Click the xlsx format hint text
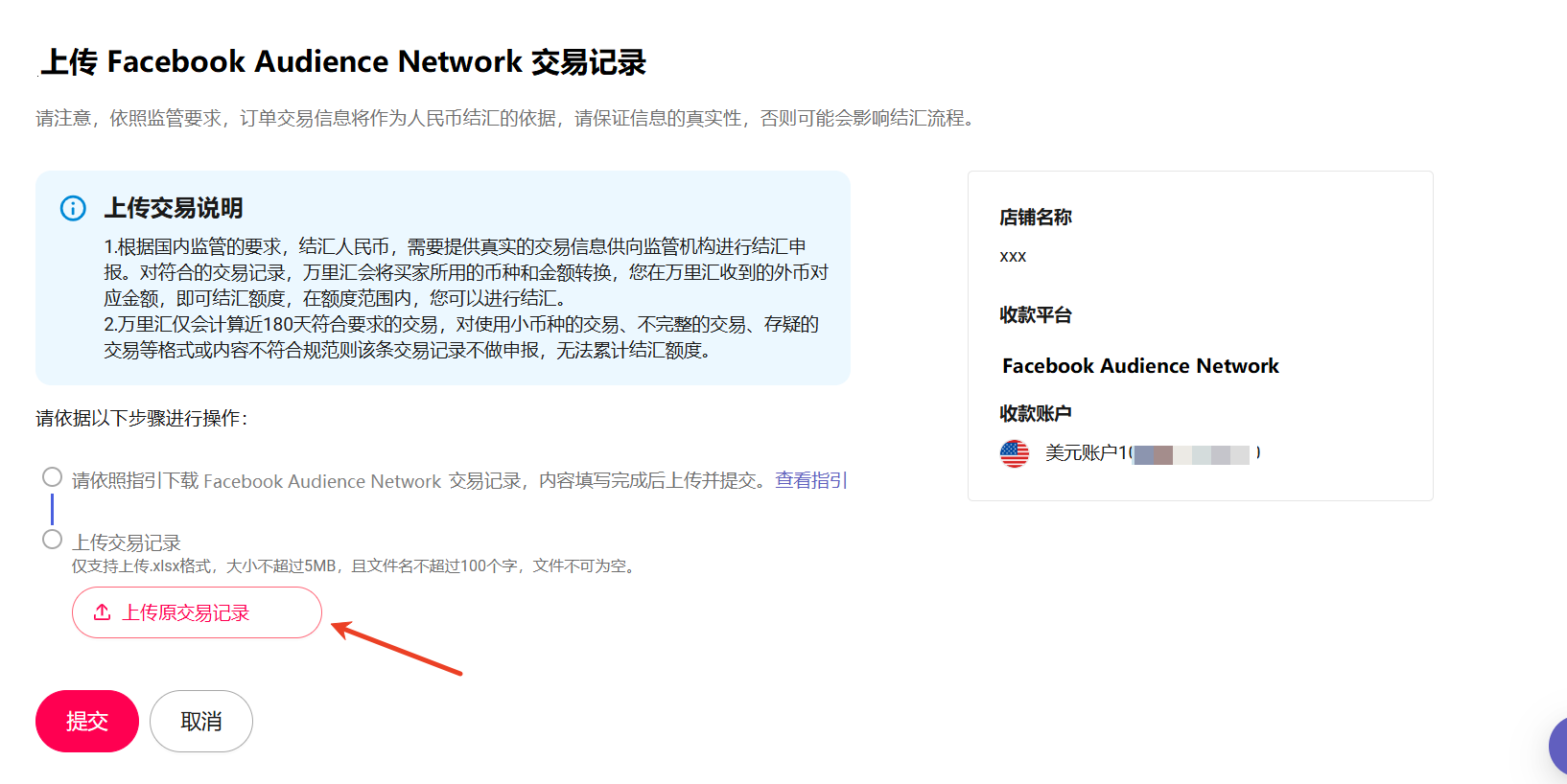Image resolution: width=1567 pixels, height=784 pixels. click(x=355, y=566)
